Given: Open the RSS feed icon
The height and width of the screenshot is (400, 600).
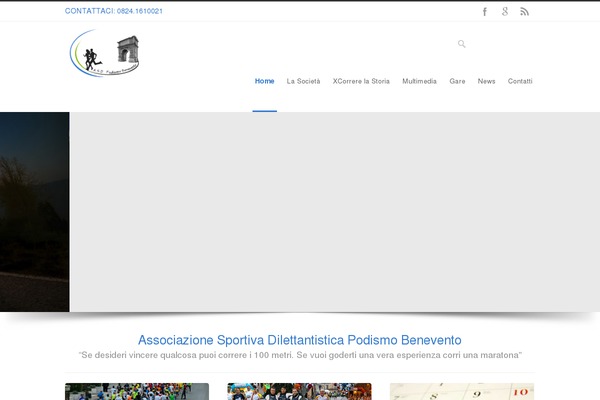Looking at the screenshot, I should (525, 11).
